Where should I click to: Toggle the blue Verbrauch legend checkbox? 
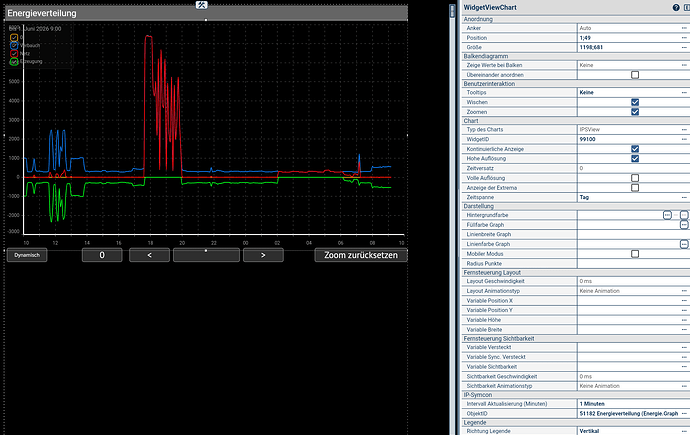14,45
